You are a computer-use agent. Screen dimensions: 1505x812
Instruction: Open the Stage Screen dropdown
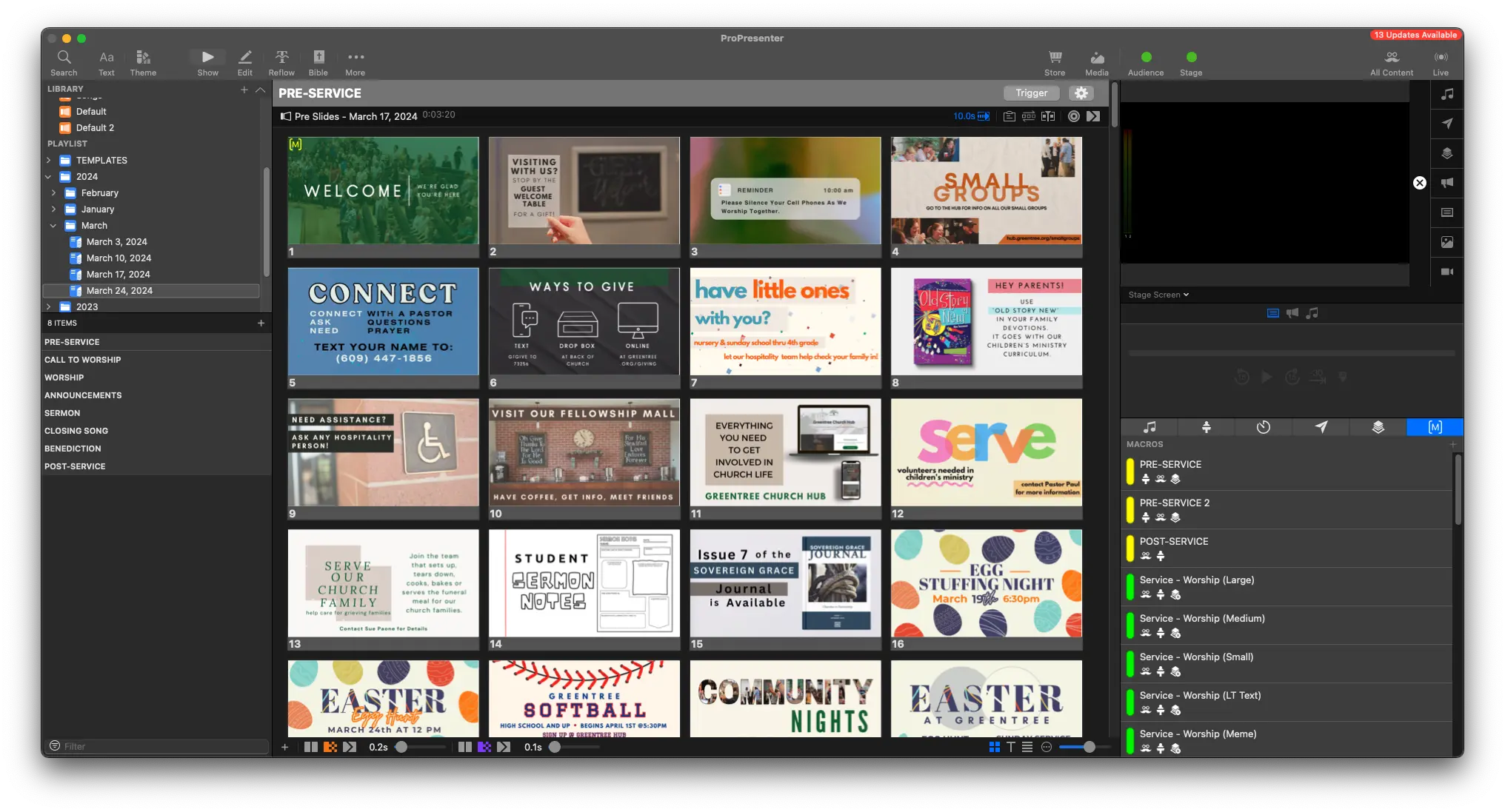click(1157, 294)
